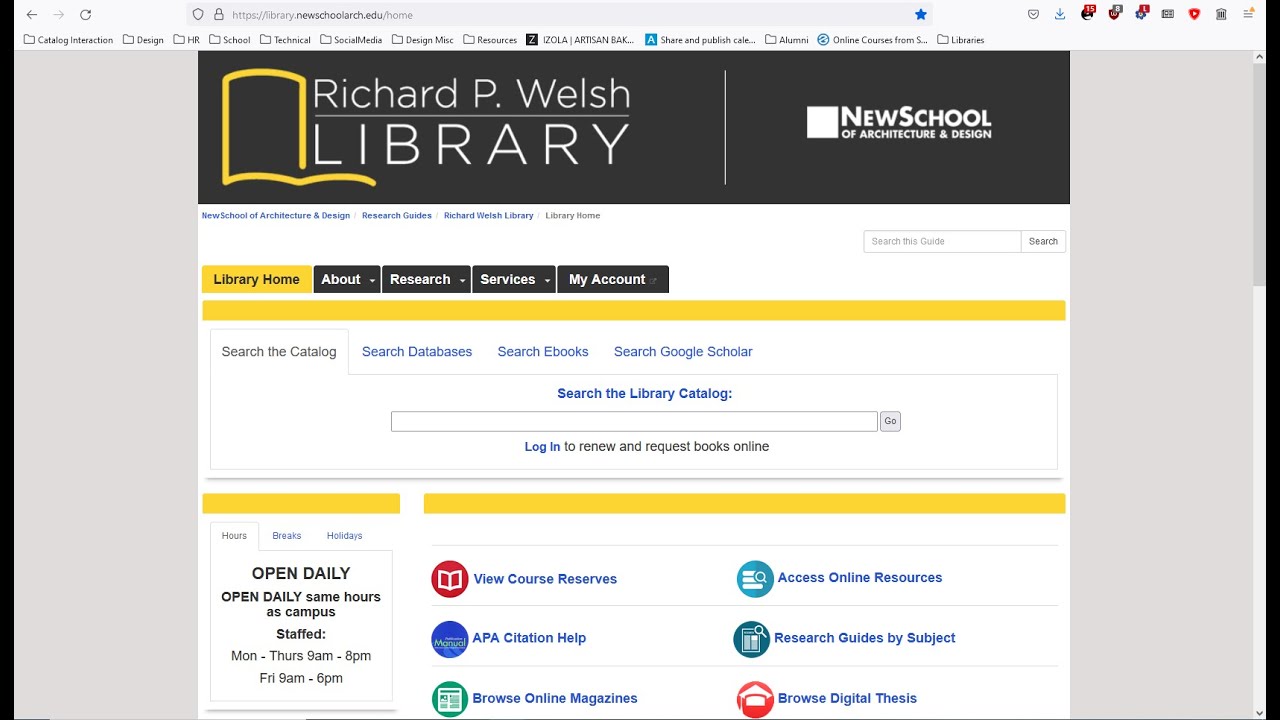Open the Libraries bookmarks folder
The image size is (1280, 720).
pos(960,40)
